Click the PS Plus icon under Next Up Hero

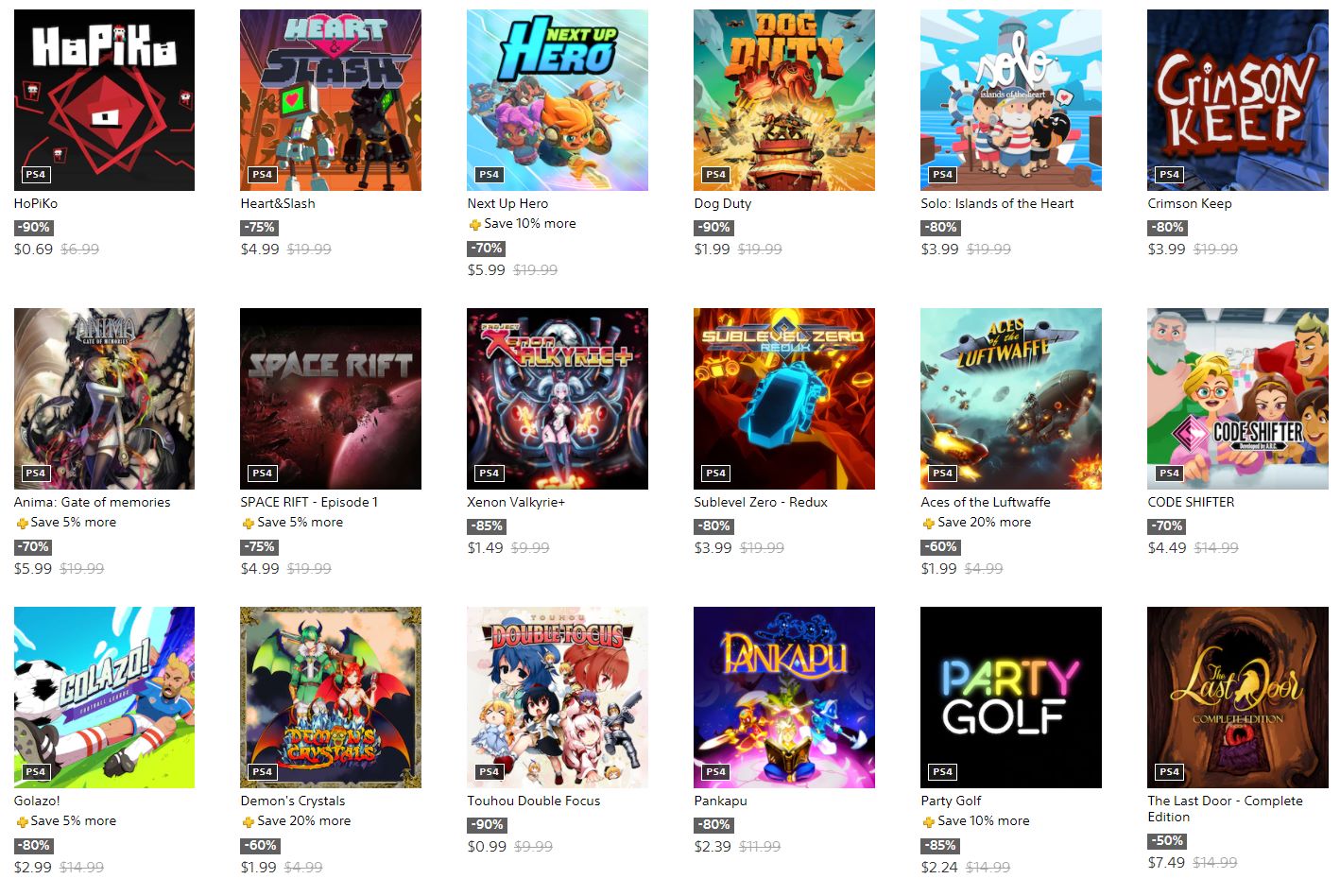coord(474,225)
